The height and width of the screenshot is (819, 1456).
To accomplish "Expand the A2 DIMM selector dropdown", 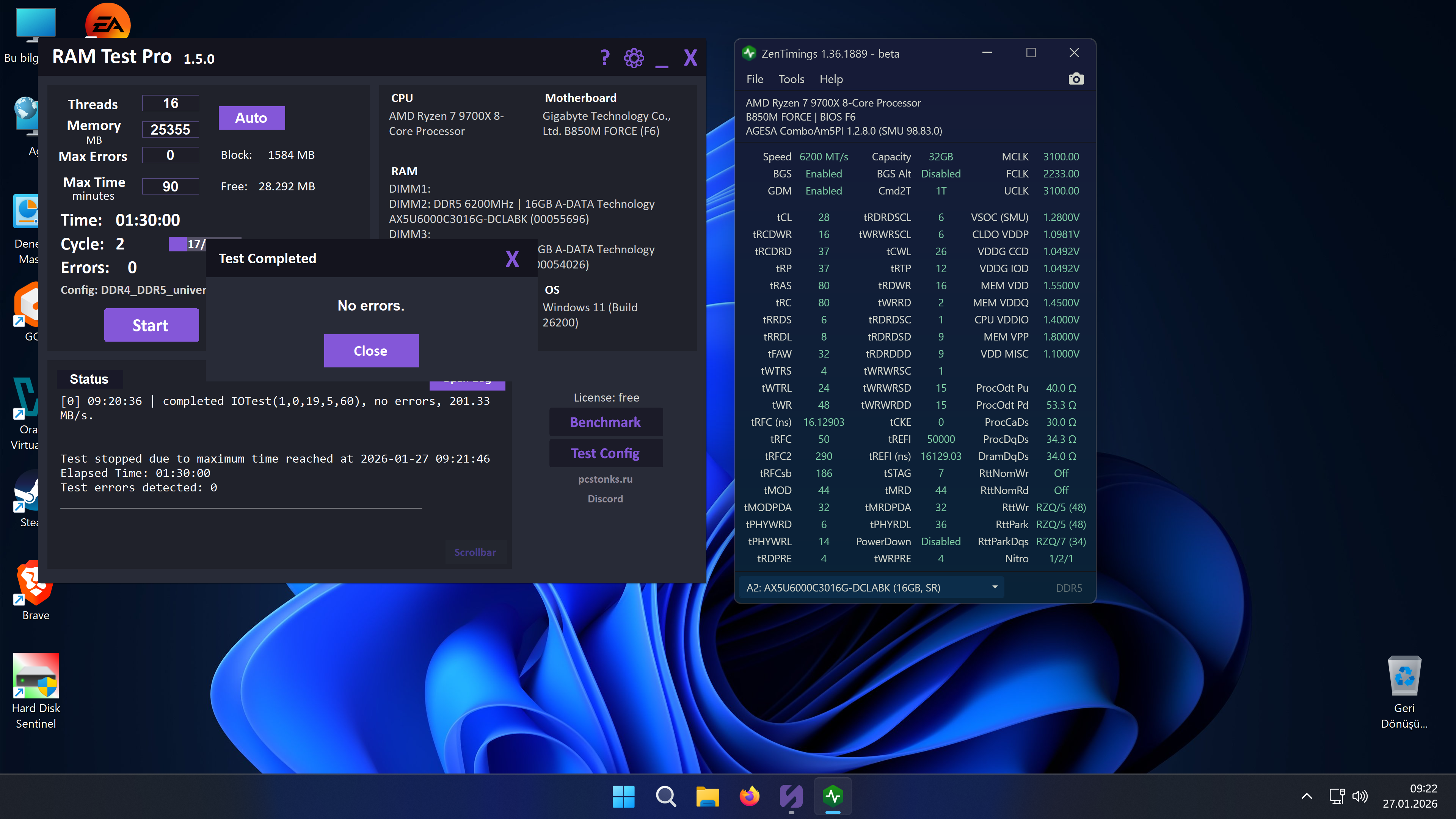I will point(872,588).
